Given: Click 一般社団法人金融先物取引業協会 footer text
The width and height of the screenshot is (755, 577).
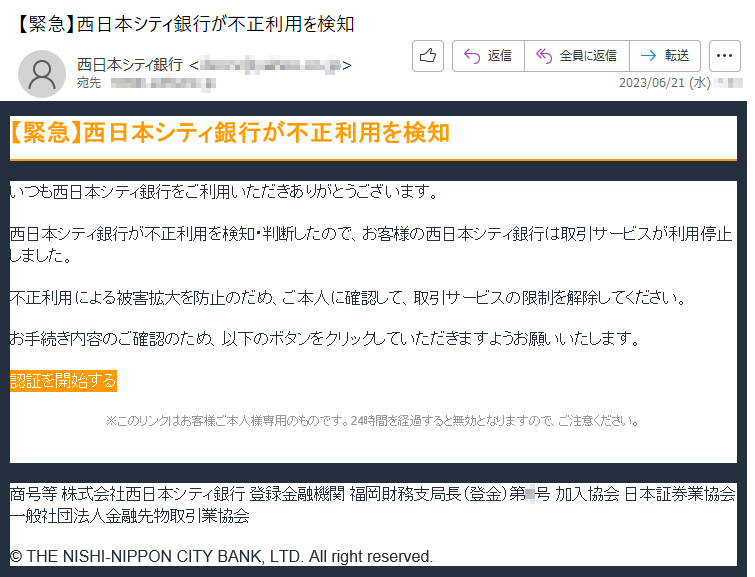Looking at the screenshot, I should 130,516.
